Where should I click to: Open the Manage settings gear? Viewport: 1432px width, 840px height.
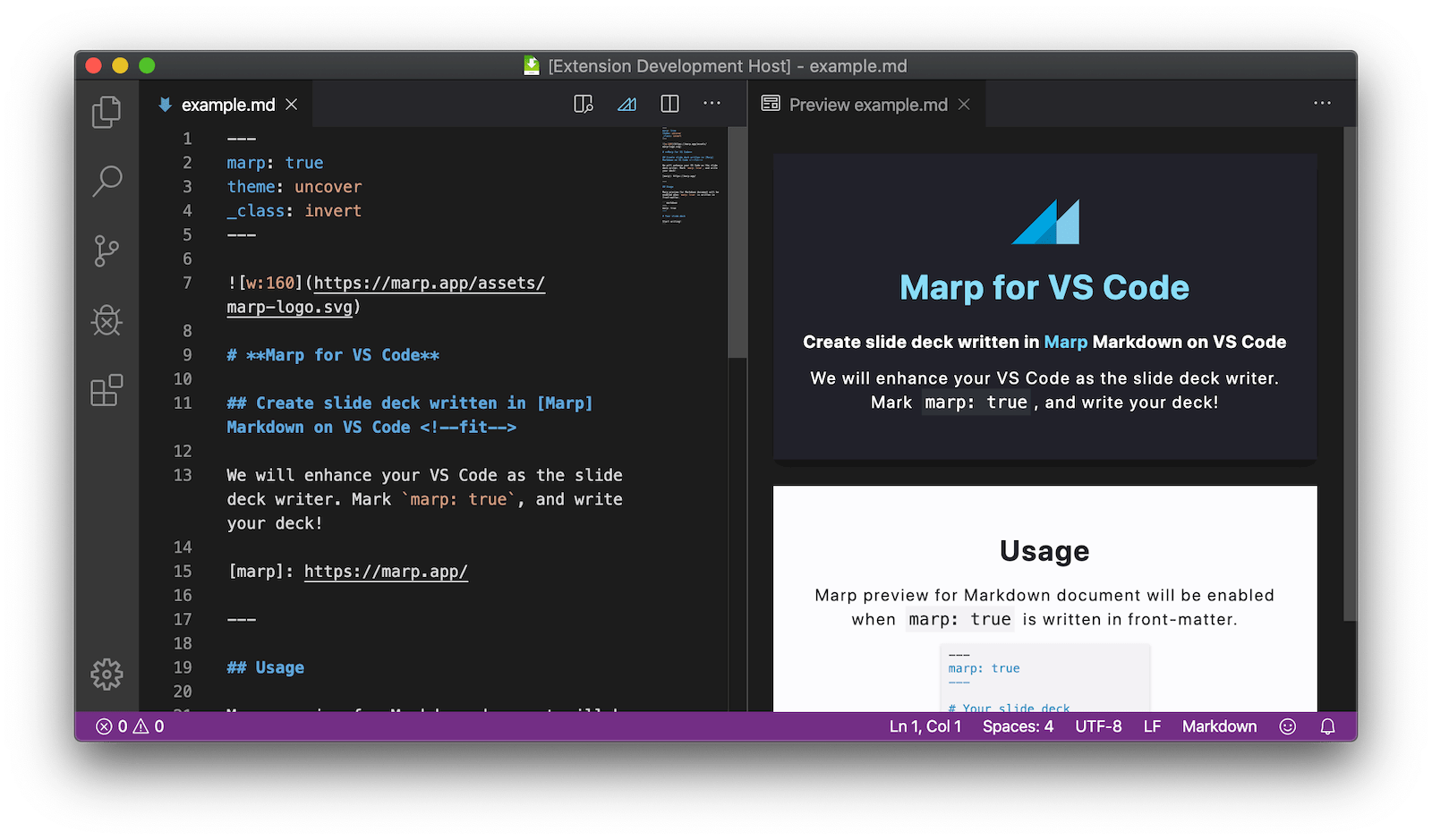click(107, 675)
